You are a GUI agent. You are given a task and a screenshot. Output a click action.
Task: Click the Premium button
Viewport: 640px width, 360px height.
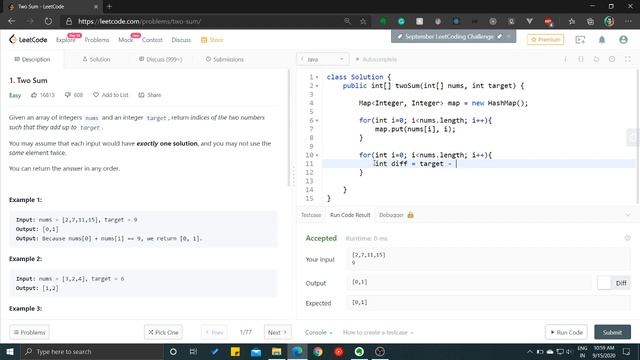[x=545, y=40]
